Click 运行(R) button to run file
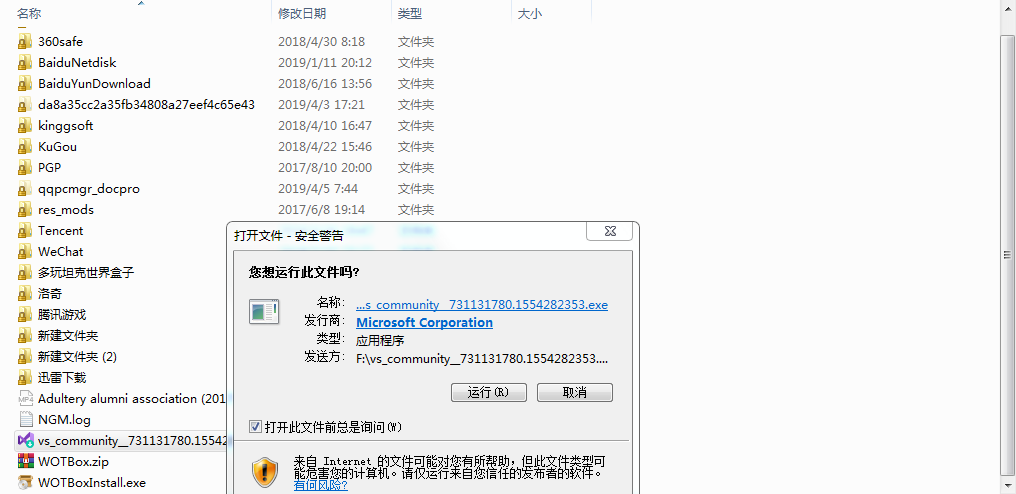Viewport: 1016px width, 494px height. pos(489,392)
